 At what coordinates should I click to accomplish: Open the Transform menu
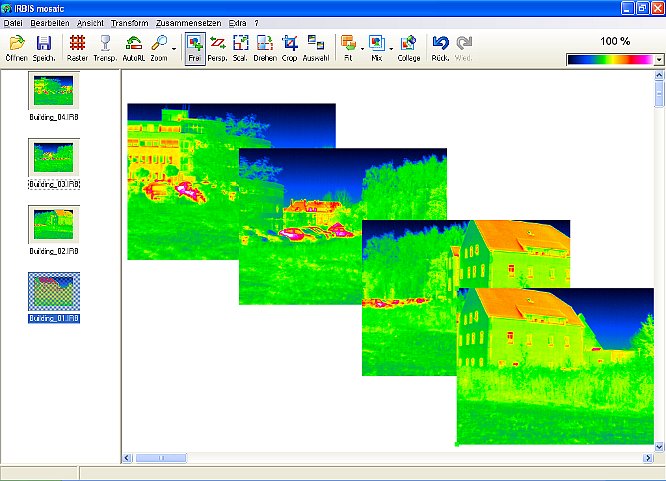[130, 23]
